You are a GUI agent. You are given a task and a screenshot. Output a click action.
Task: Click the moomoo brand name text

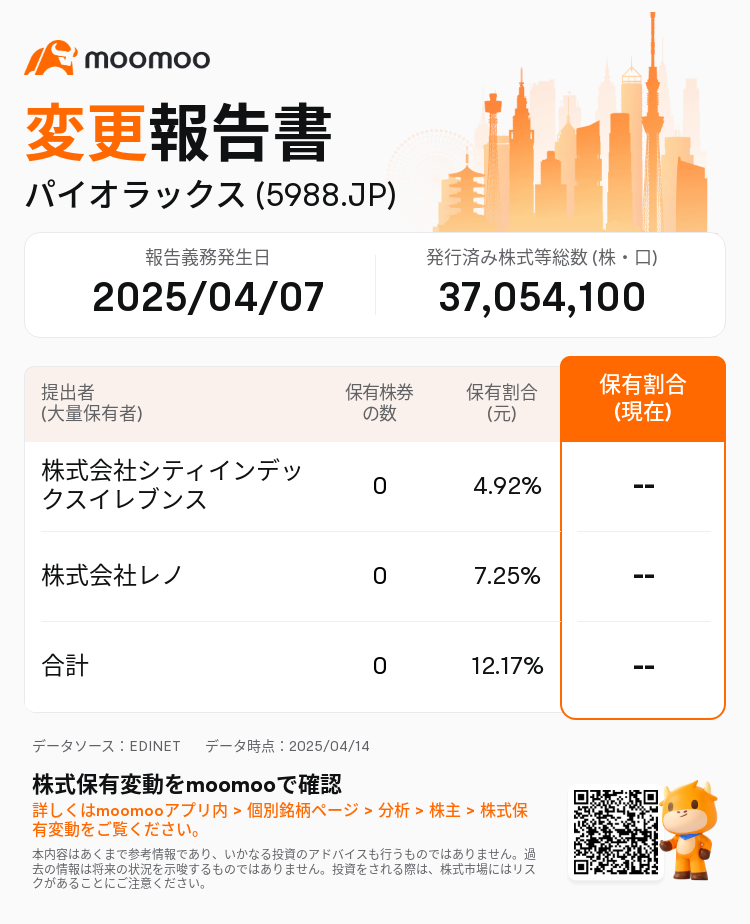(x=147, y=60)
